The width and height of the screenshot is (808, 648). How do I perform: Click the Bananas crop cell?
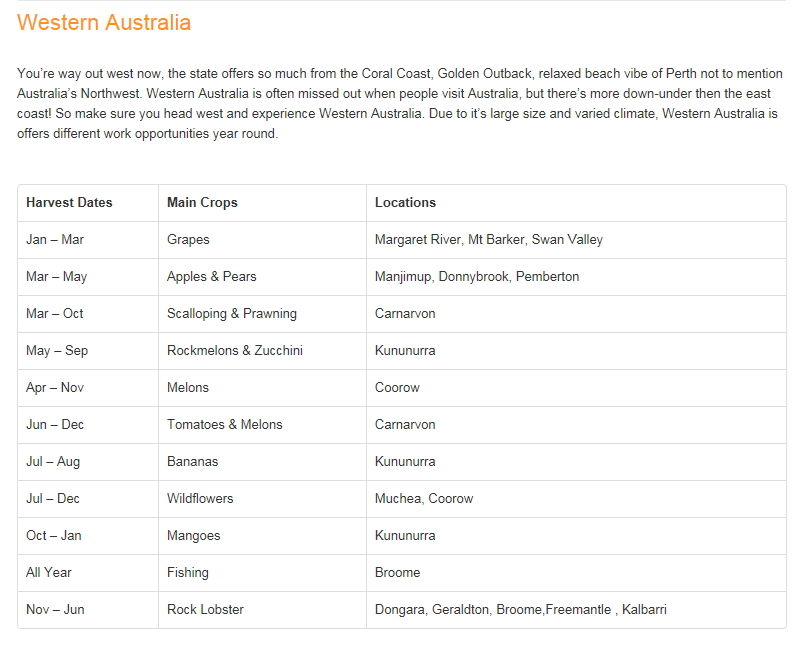(192, 461)
